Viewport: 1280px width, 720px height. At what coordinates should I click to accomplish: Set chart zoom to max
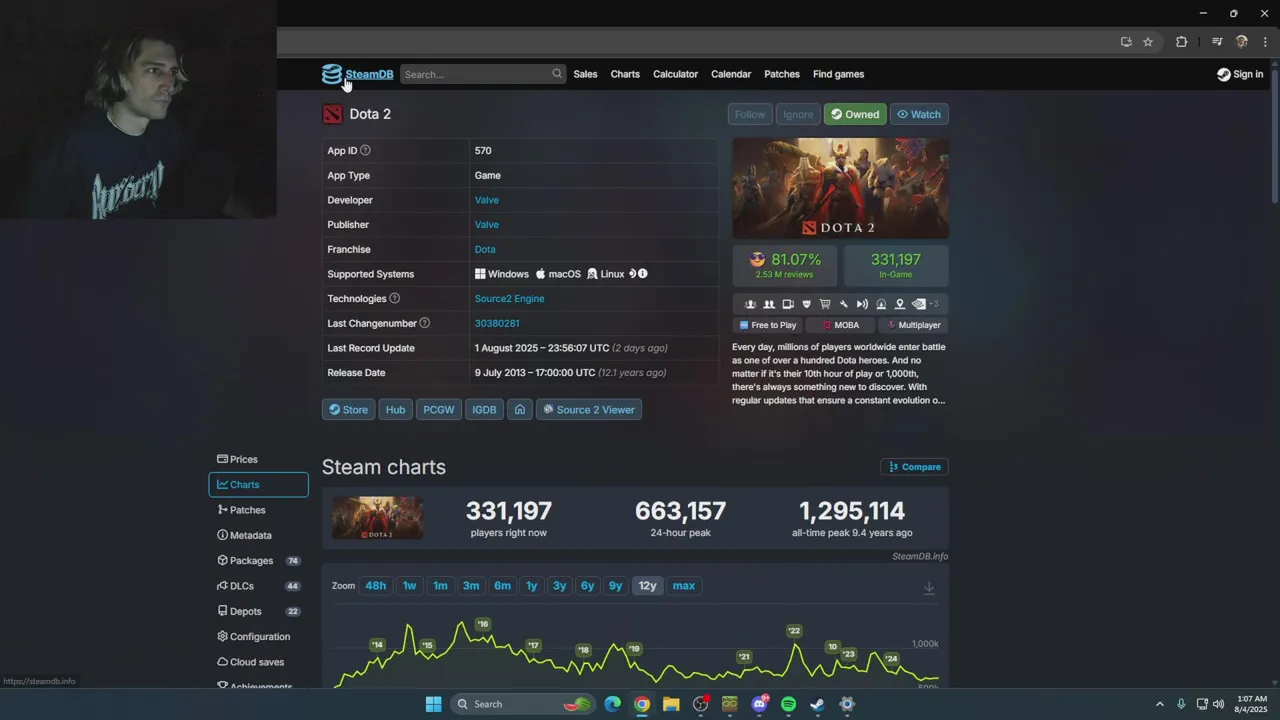click(x=684, y=586)
